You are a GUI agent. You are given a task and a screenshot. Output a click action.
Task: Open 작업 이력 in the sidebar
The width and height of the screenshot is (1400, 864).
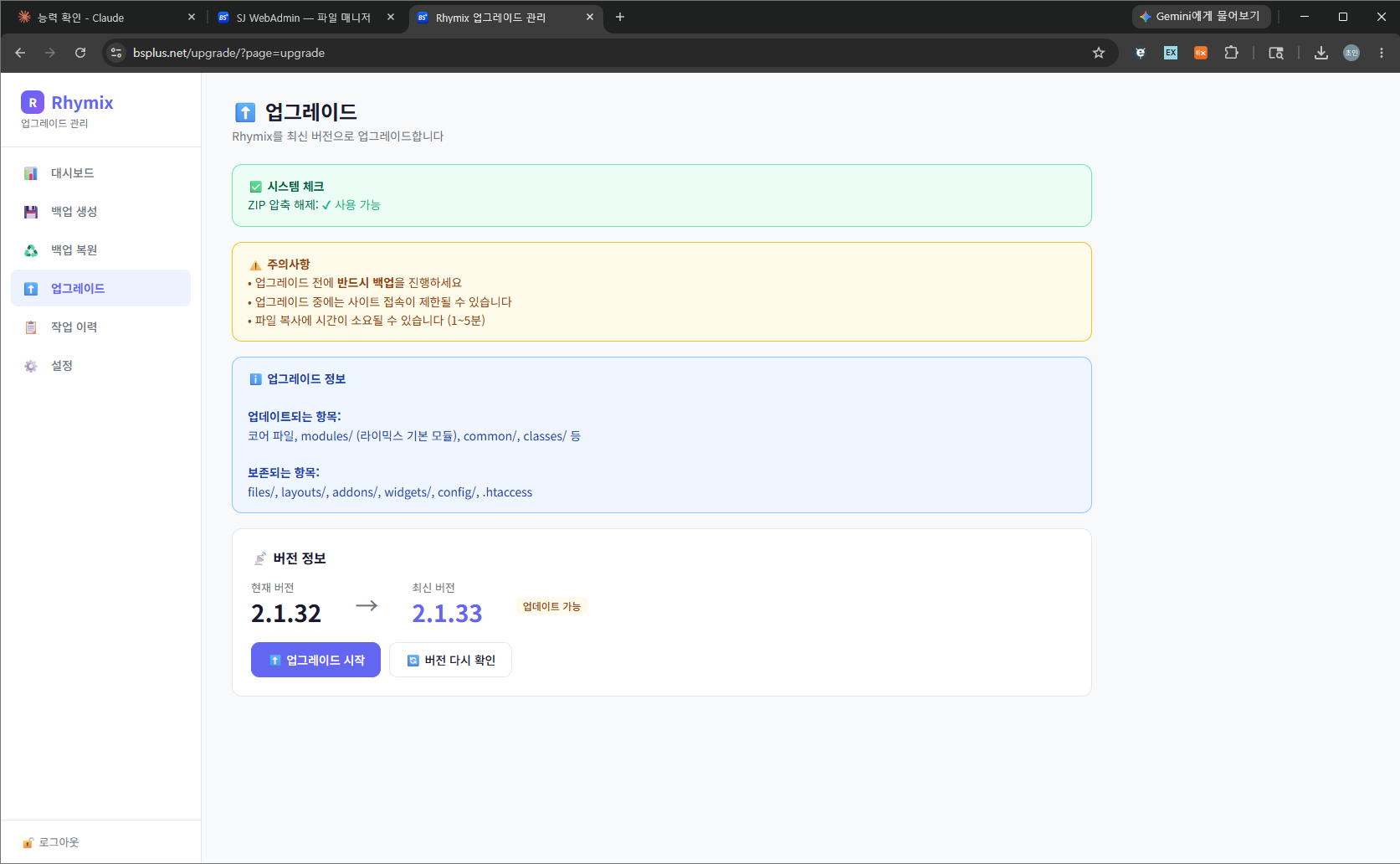tap(100, 327)
